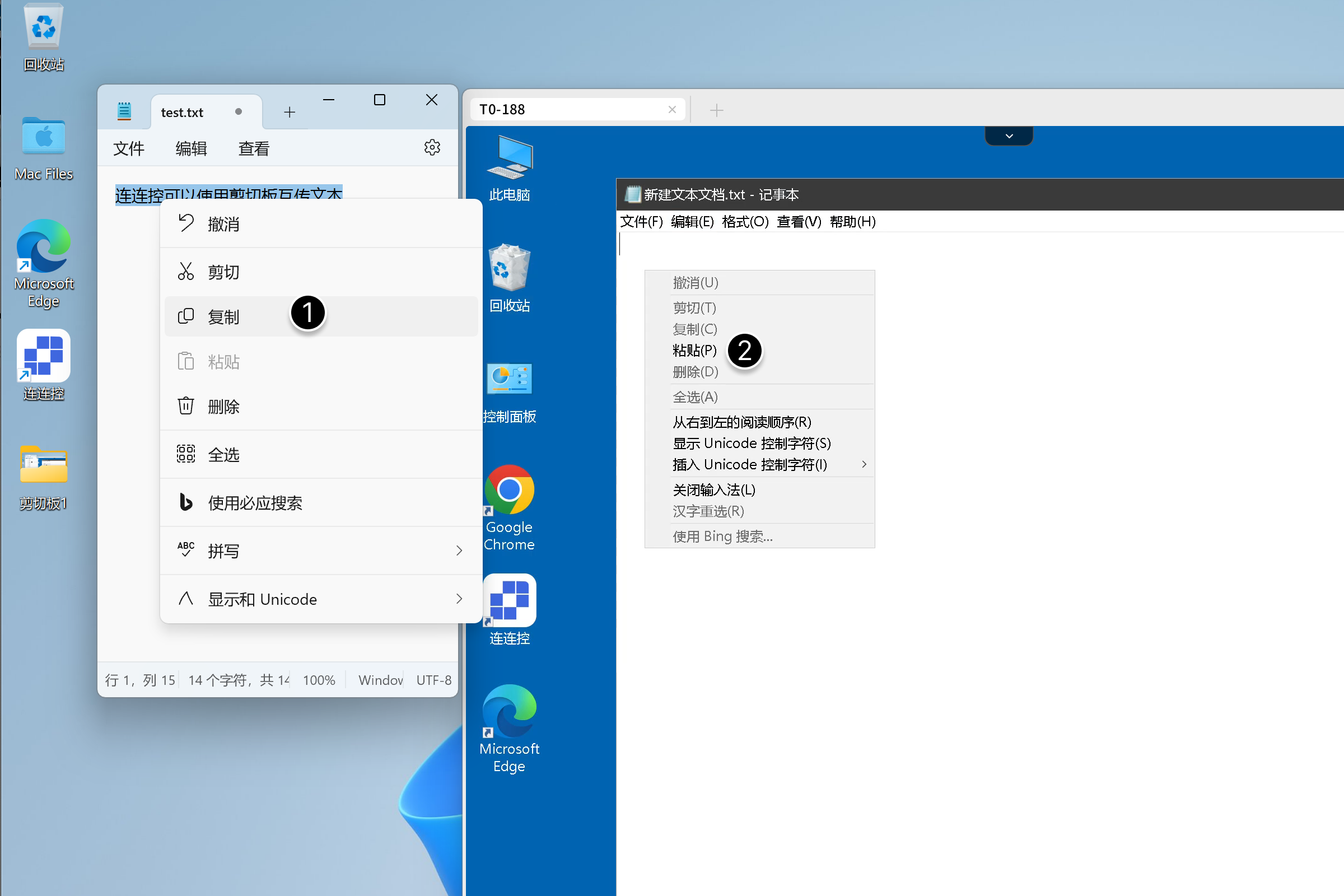
Task: Click the undo arrow icon beside 撤消
Action: [186, 223]
